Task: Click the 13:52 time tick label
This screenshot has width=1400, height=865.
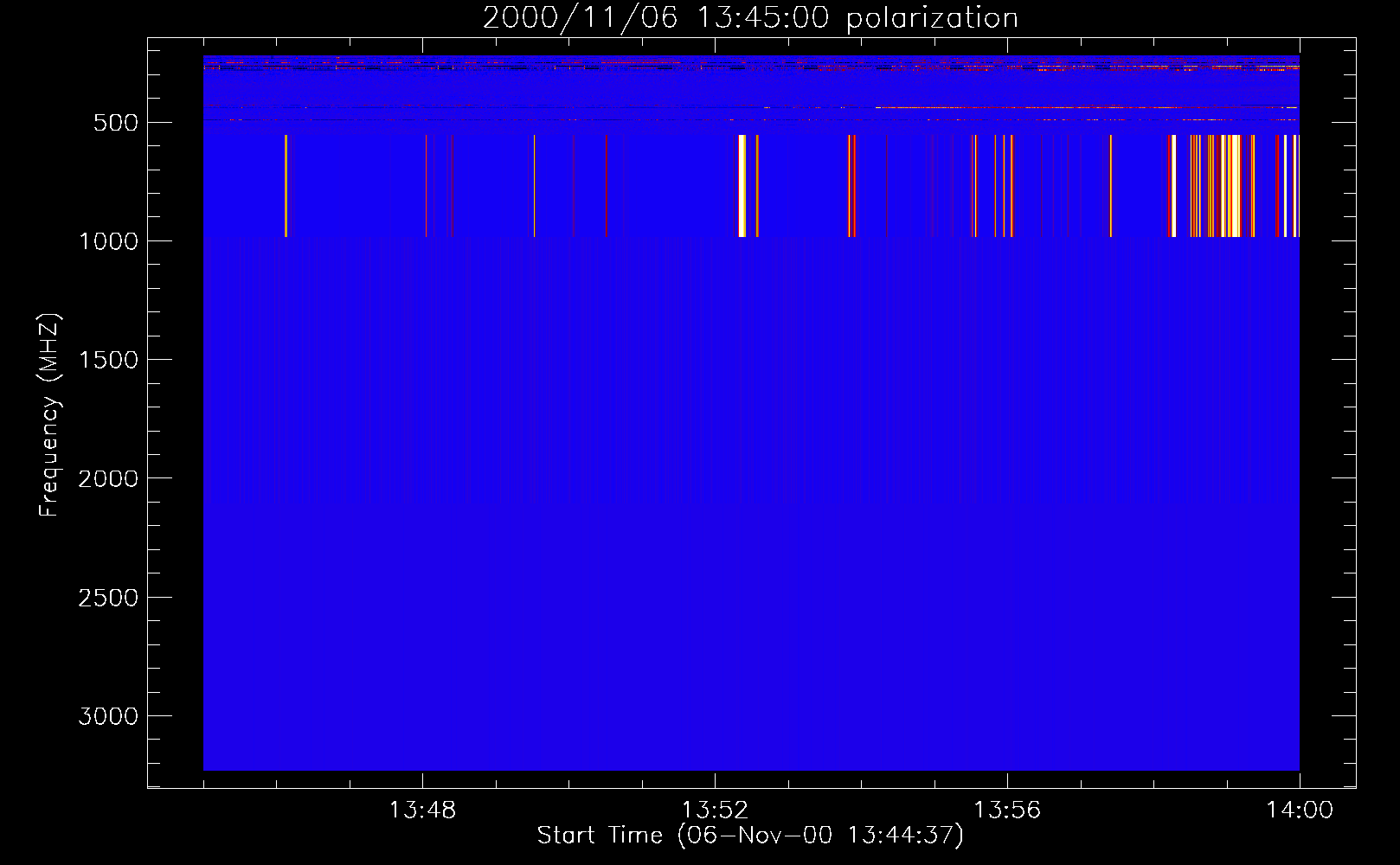Action: click(x=715, y=811)
